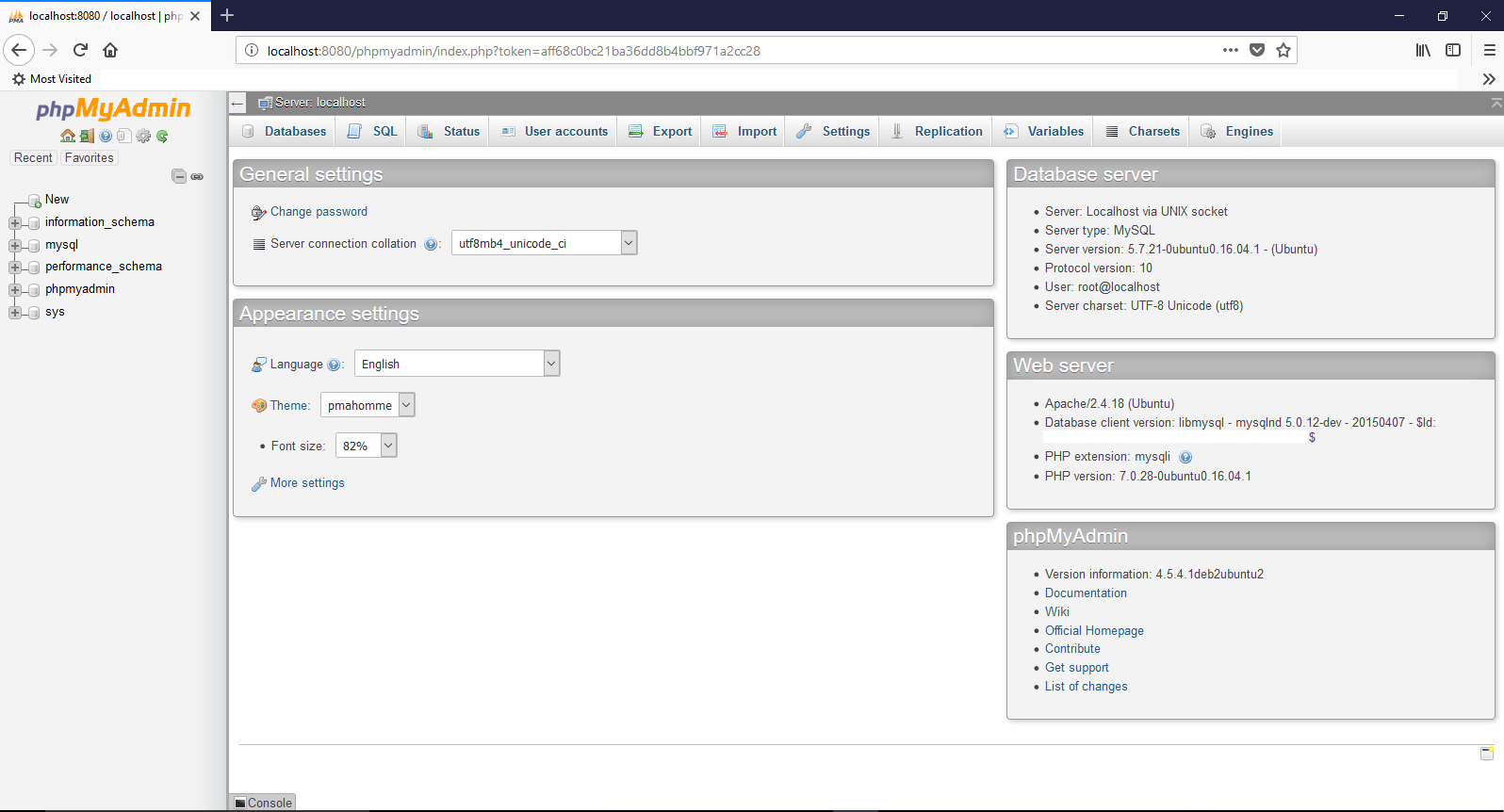Viewport: 1504px width, 812px height.
Task: Click the Server: localhost breadcrumb
Action: [x=320, y=103]
